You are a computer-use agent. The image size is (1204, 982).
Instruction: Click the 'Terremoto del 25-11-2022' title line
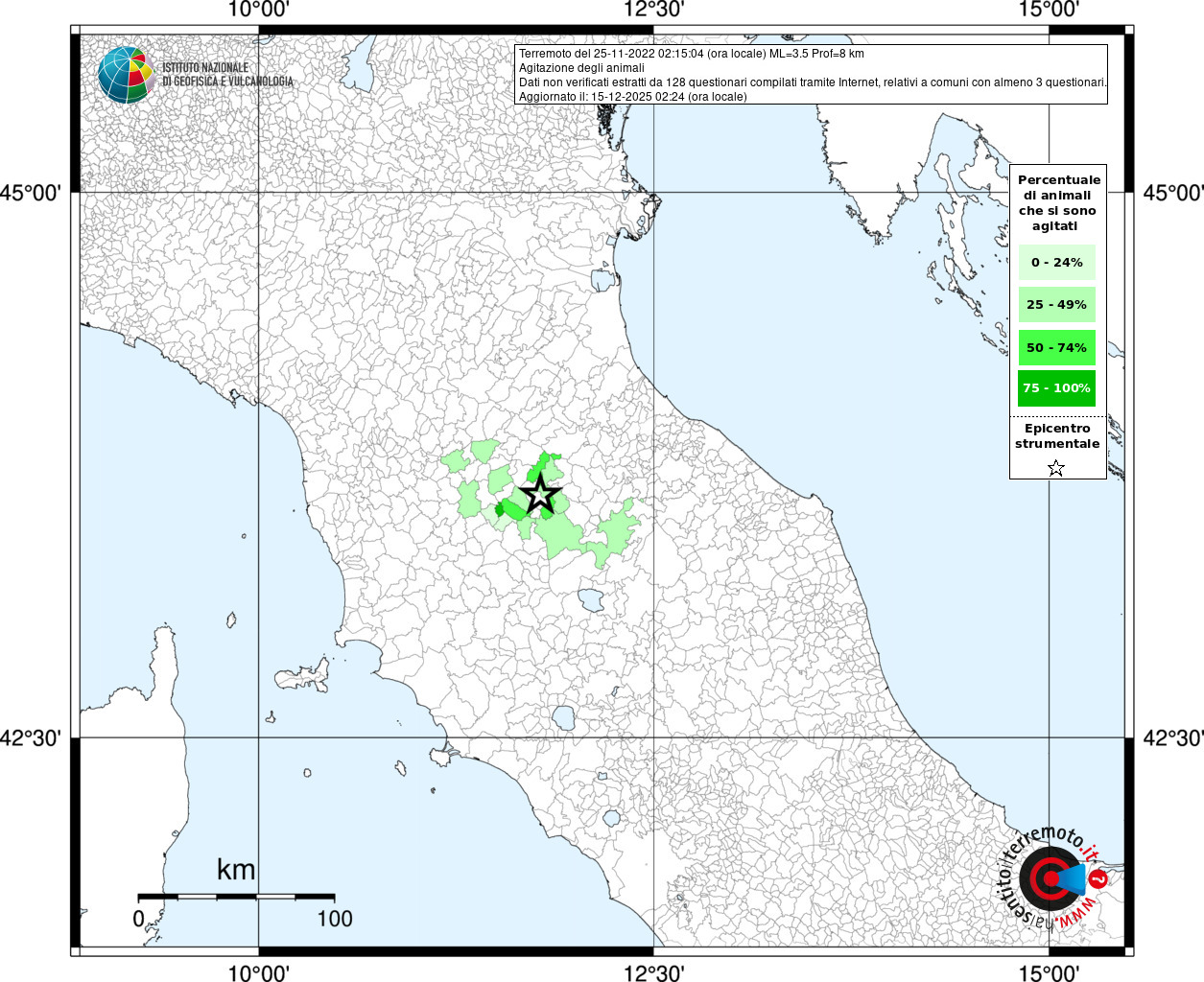tap(691, 54)
